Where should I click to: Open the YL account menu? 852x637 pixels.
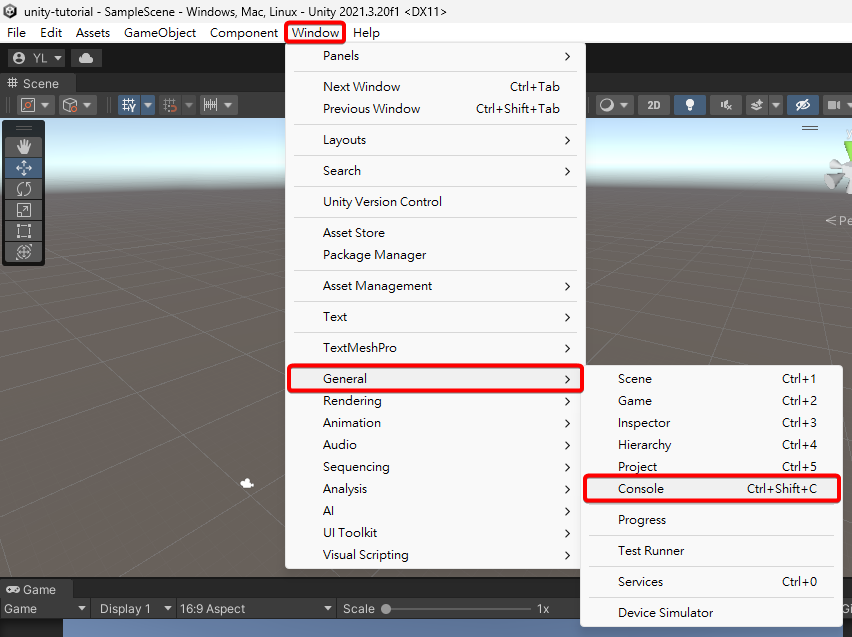click(37, 58)
